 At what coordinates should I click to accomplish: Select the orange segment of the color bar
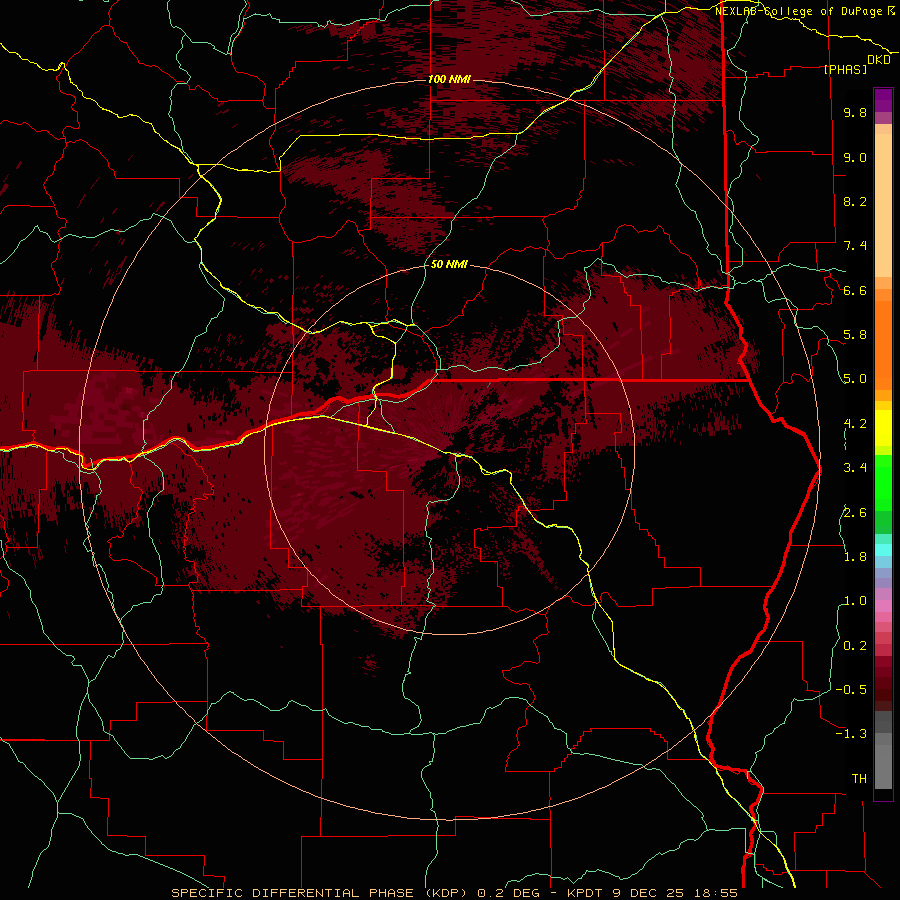pos(883,345)
